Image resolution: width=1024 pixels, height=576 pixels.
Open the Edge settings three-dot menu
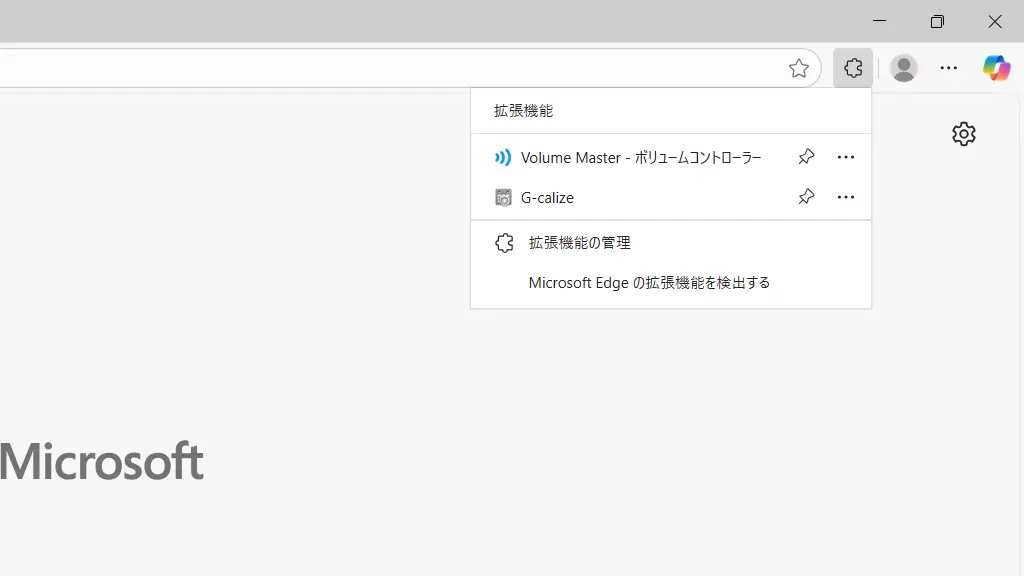pyautogui.click(x=948, y=68)
